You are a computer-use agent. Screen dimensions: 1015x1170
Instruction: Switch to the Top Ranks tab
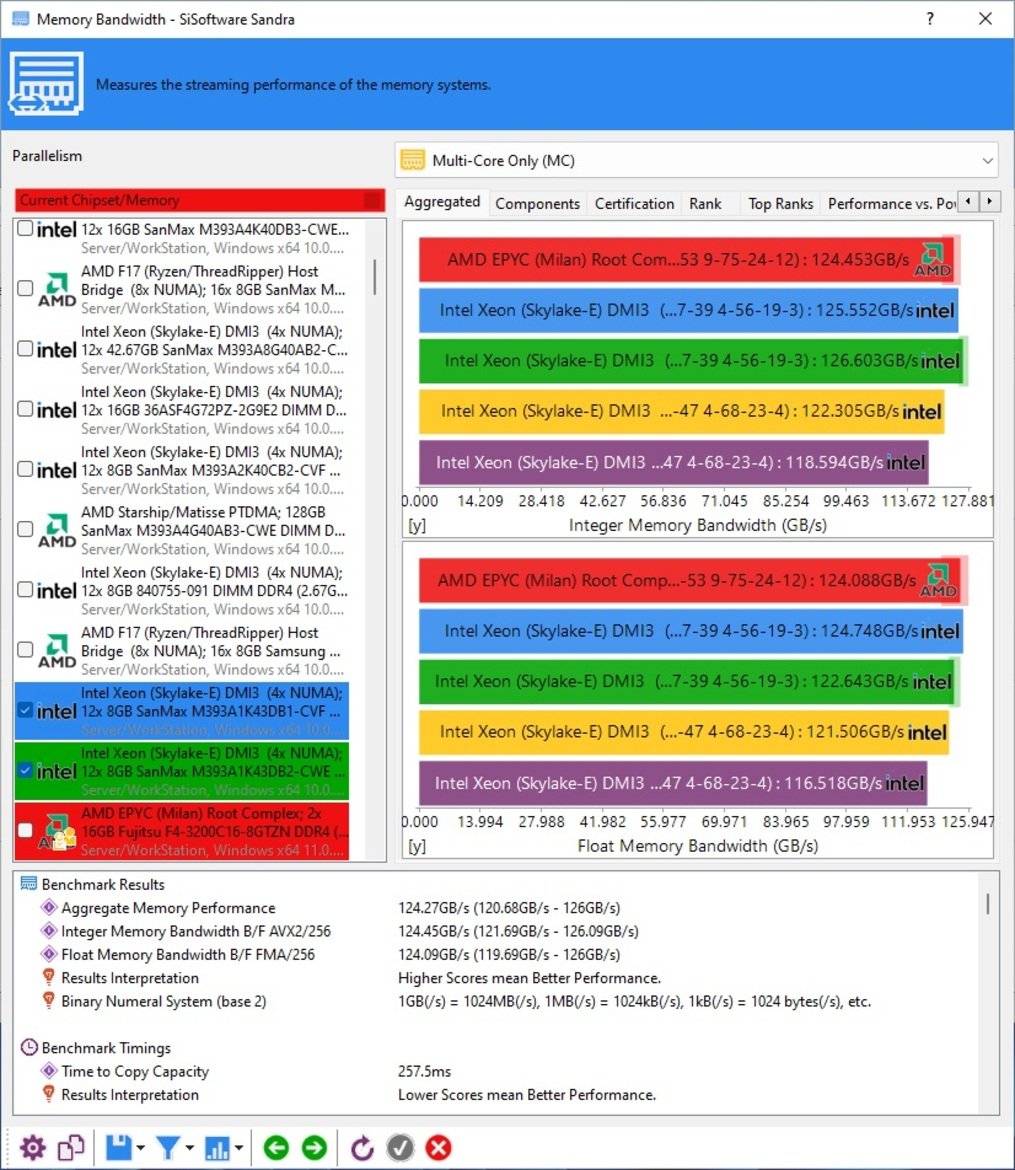781,204
